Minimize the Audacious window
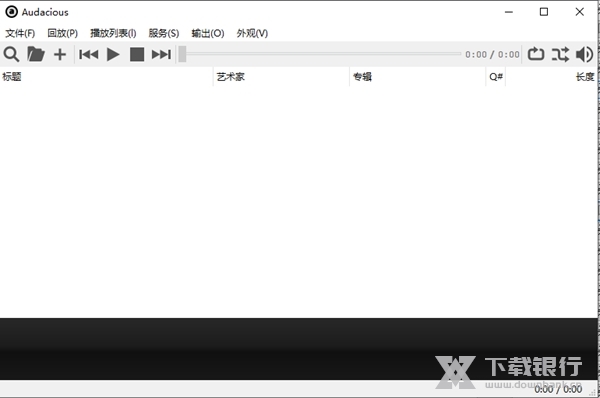 click(509, 12)
